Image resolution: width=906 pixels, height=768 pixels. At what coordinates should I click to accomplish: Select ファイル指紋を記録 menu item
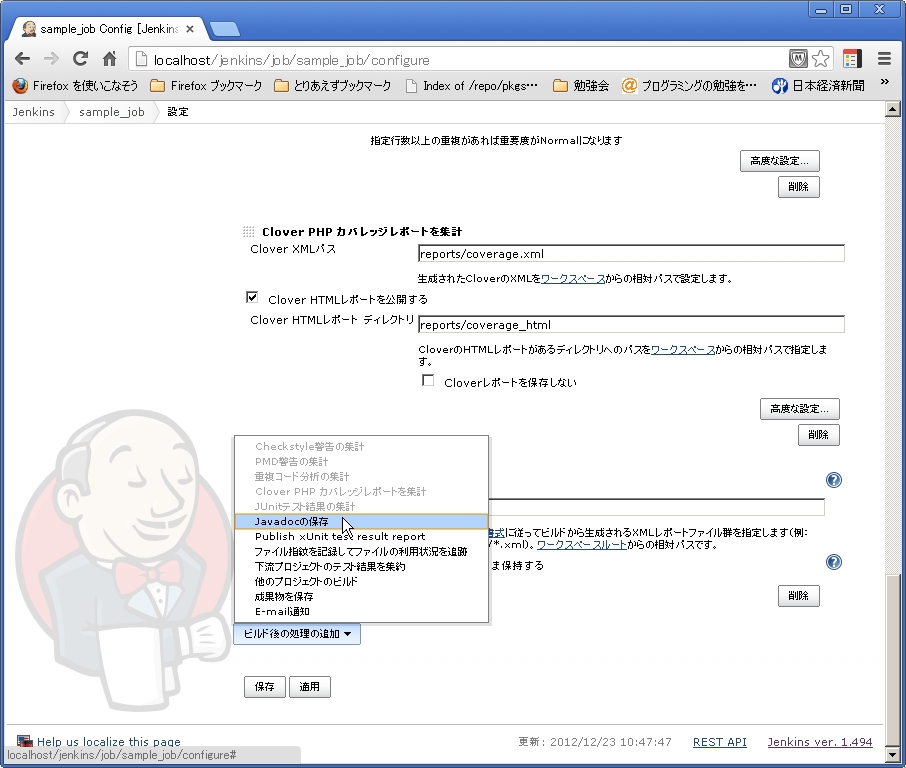[361, 552]
